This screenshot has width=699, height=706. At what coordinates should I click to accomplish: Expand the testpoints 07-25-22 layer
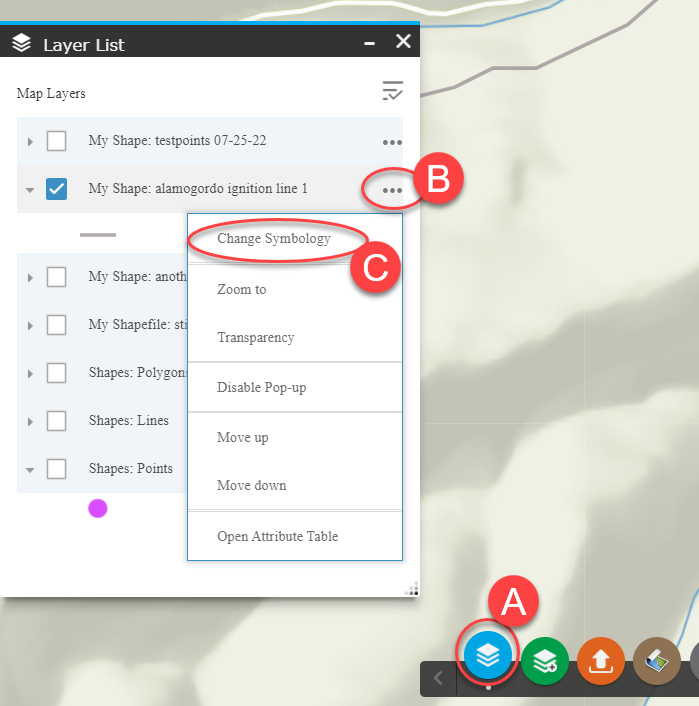pos(30,142)
